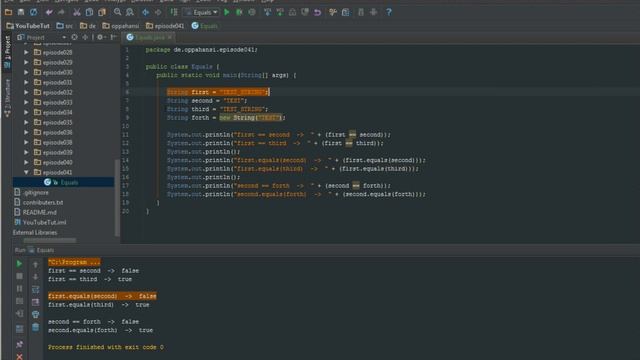
Task: Open Project panel gear options
Action: click(x=100, y=37)
